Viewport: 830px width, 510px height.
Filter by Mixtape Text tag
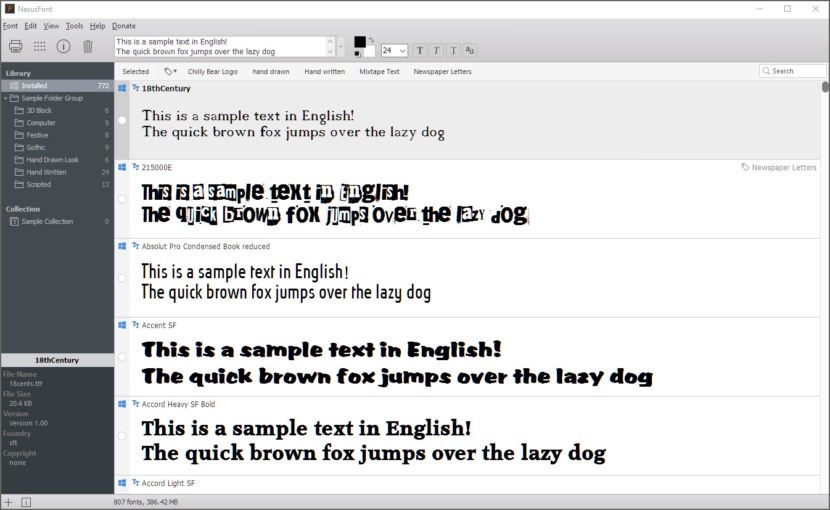click(380, 71)
